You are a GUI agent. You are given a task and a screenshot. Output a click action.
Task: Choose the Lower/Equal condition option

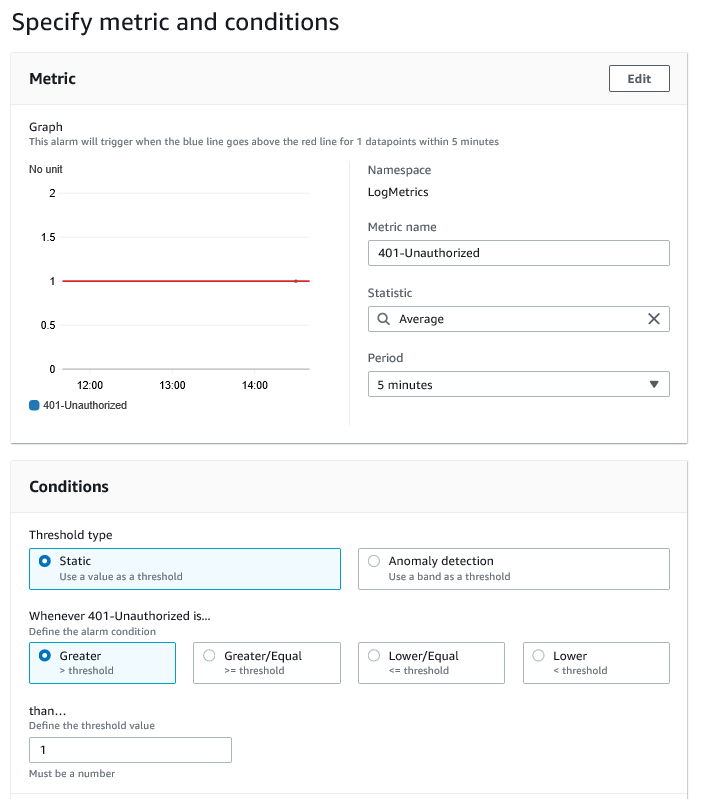[x=374, y=656]
